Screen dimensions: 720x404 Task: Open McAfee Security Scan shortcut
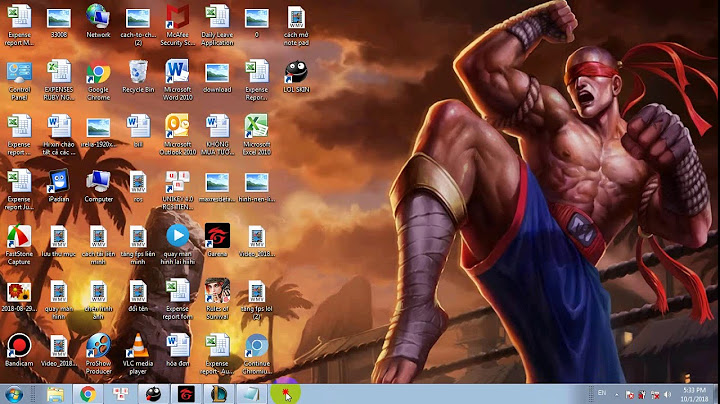[x=178, y=25]
